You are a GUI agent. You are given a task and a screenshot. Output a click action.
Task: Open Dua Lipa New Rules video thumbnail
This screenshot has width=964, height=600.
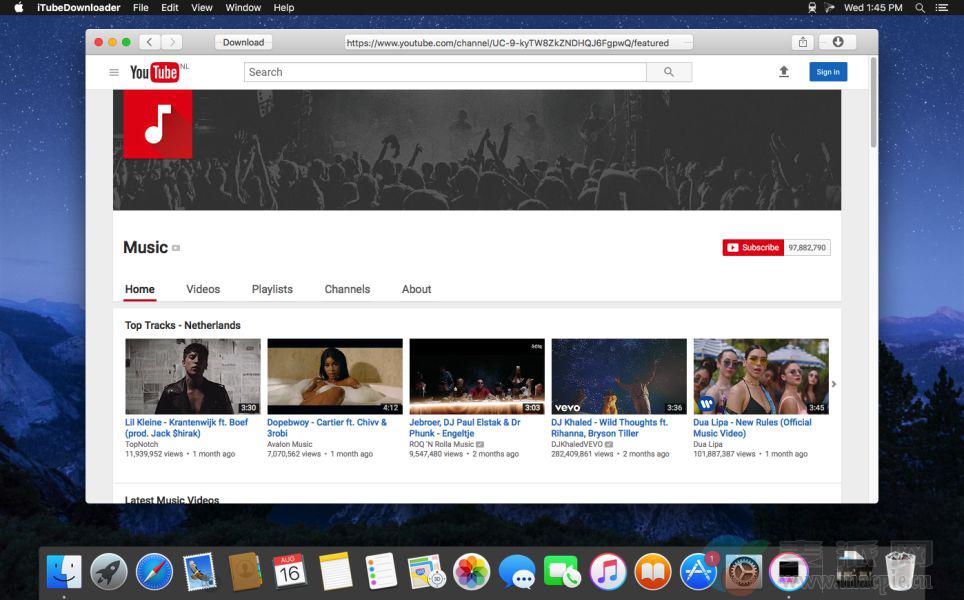coord(761,376)
